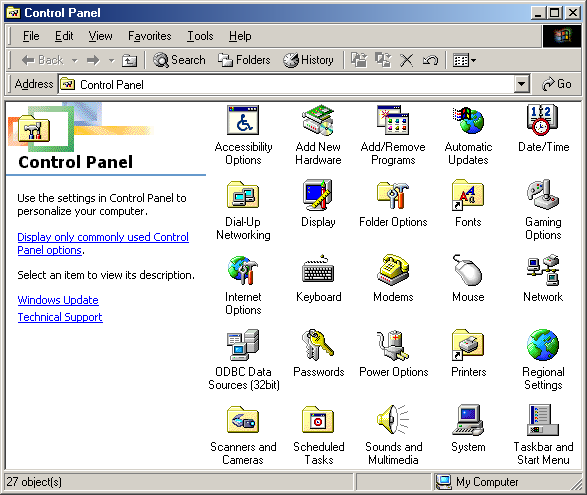Click the 27 object(s) status text
587x495 pixels.
[34, 482]
